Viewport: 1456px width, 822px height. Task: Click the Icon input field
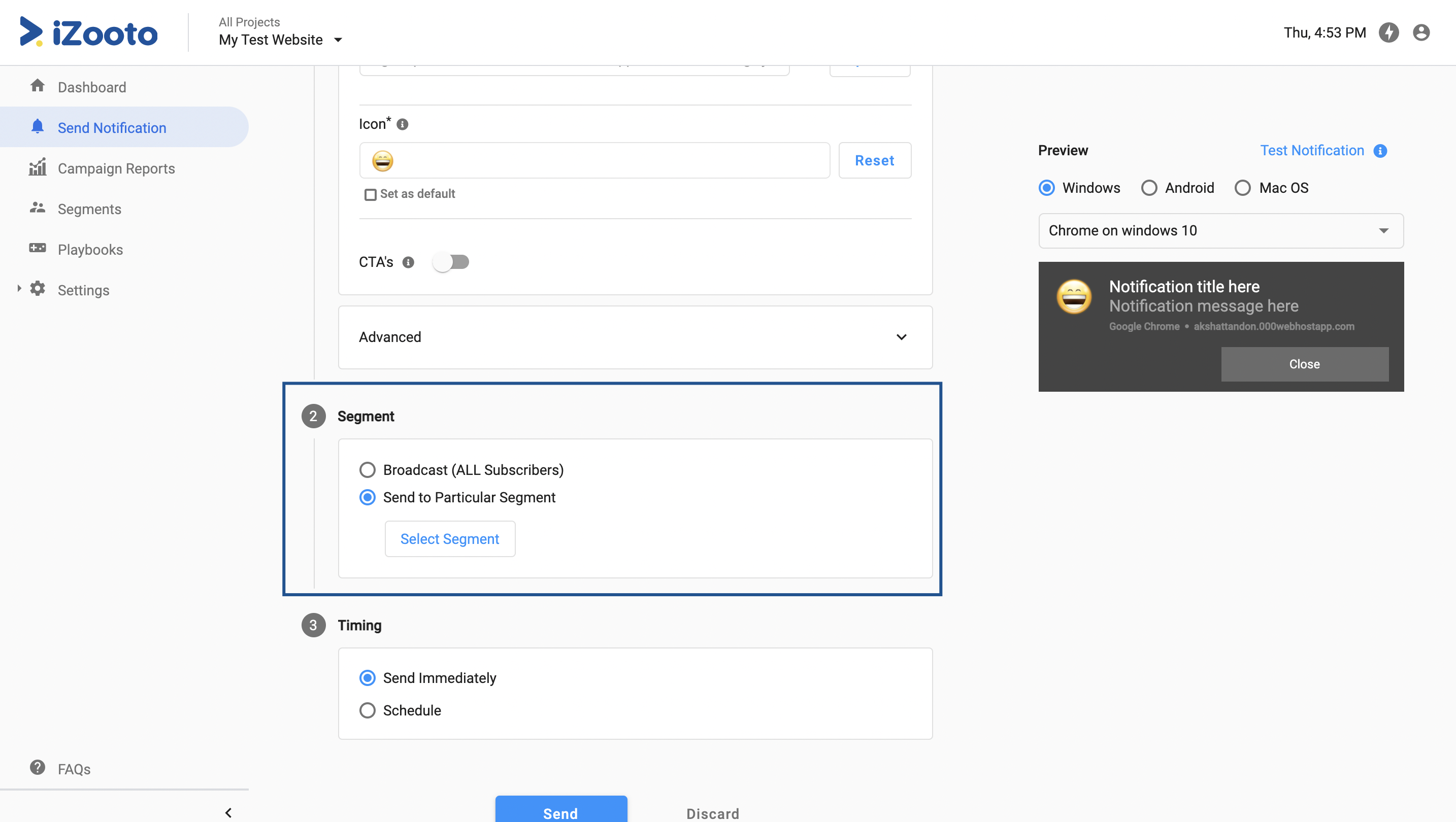[594, 160]
